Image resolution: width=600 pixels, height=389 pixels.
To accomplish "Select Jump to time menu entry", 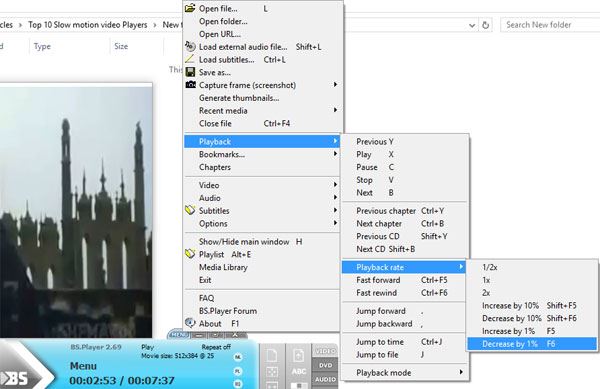I will pos(404,342).
